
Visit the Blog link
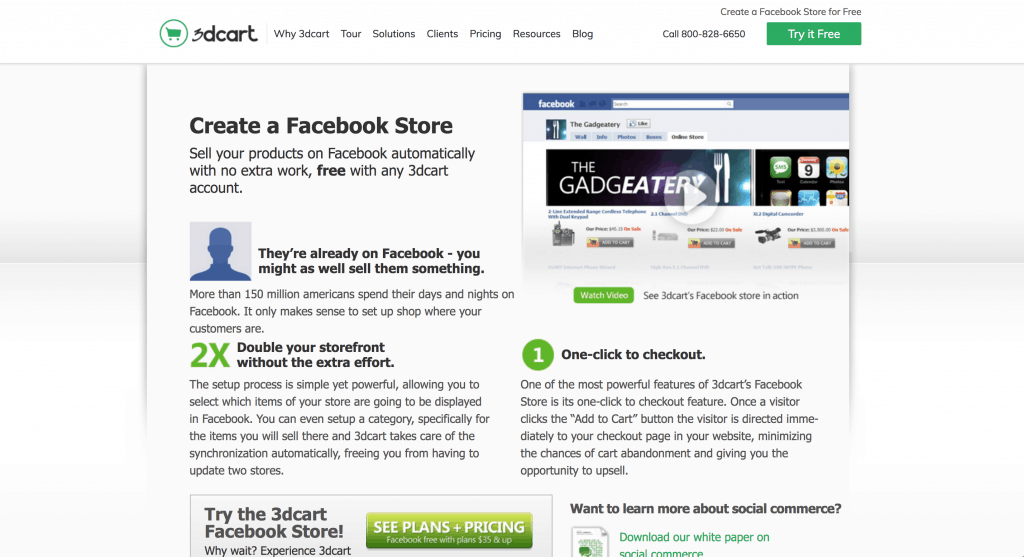click(583, 34)
